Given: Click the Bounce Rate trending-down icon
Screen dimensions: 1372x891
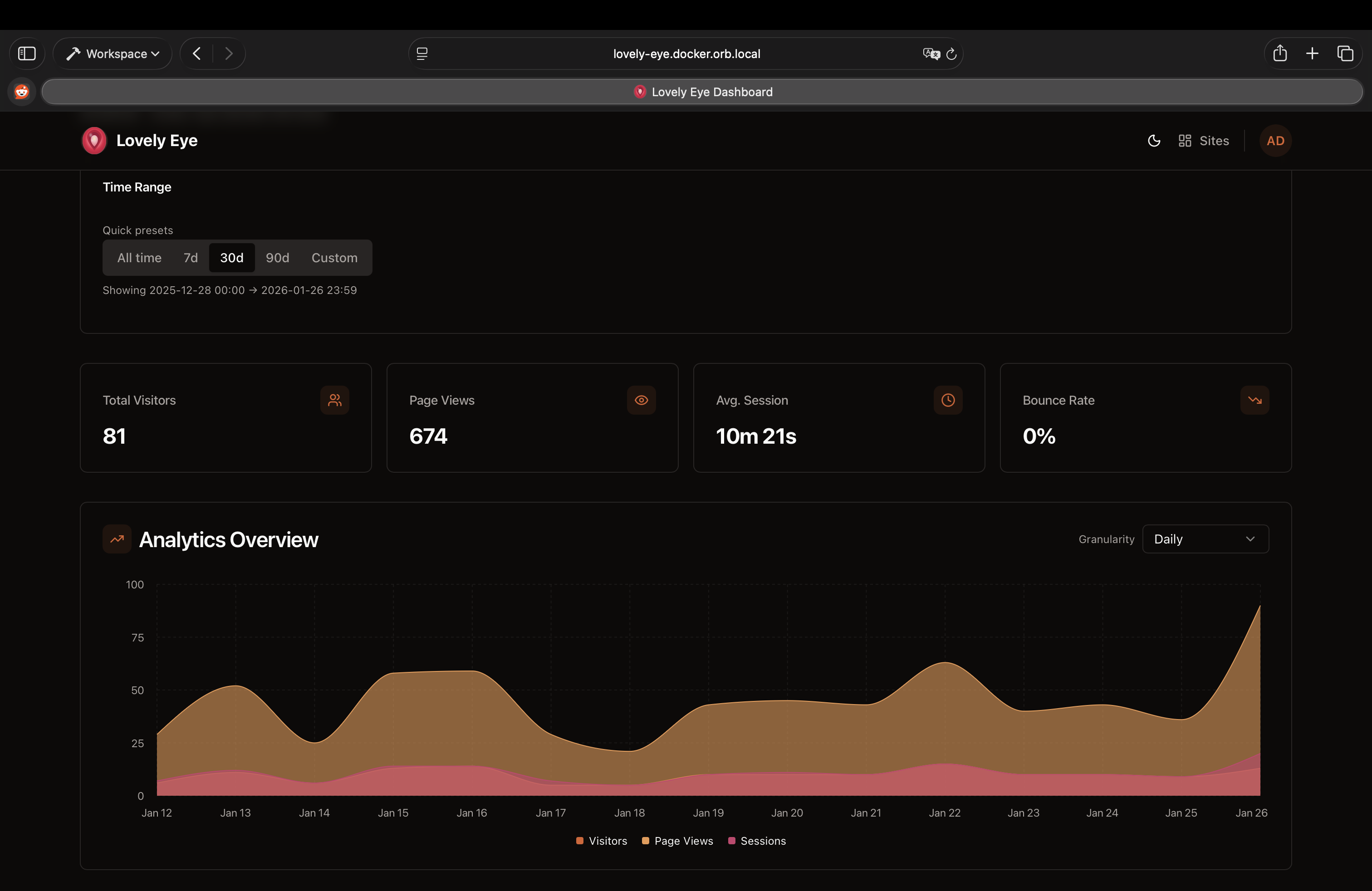Looking at the screenshot, I should (1254, 400).
